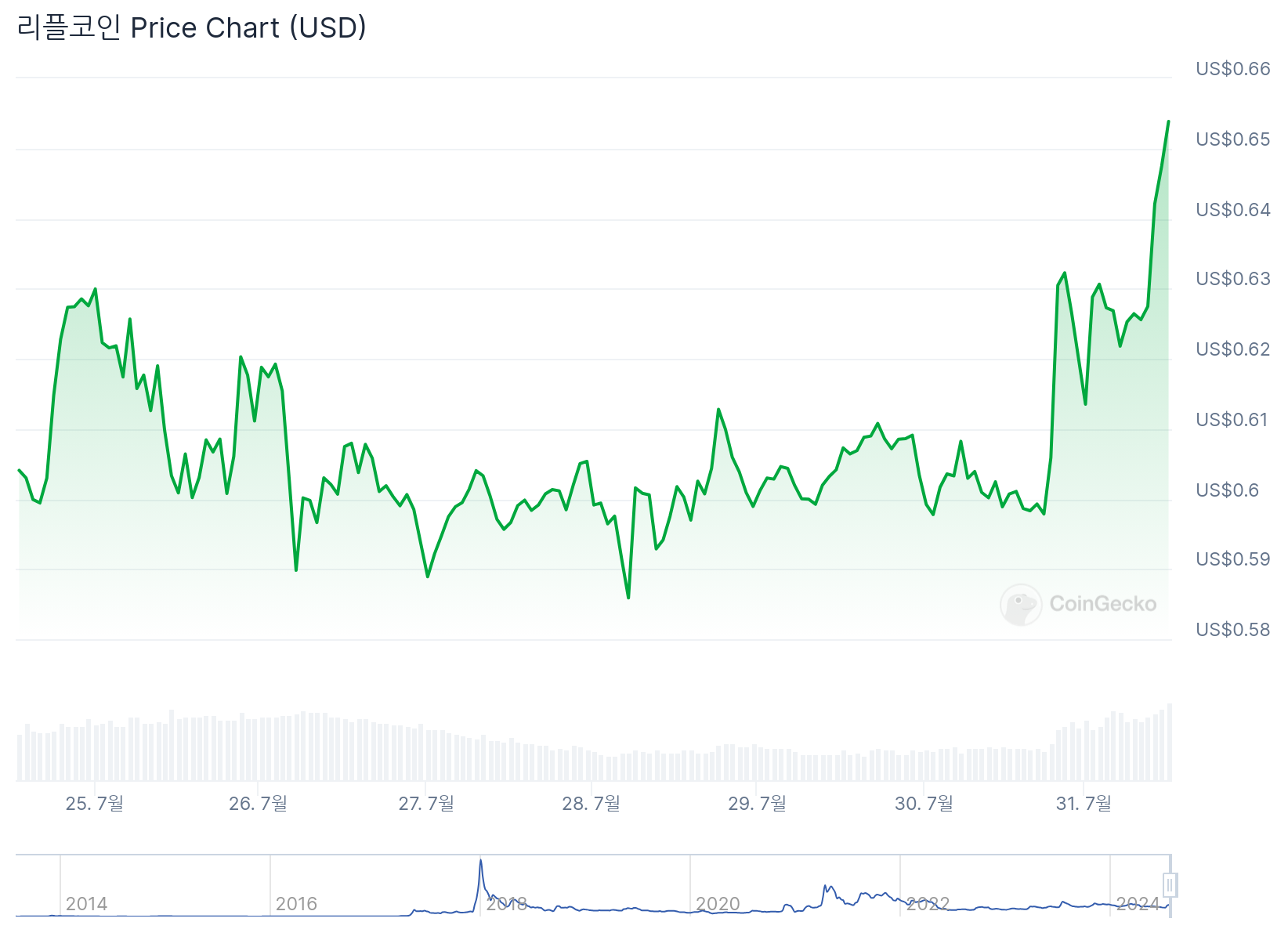
Task: Grab the navigator range handle at right edge
Action: (x=1170, y=885)
